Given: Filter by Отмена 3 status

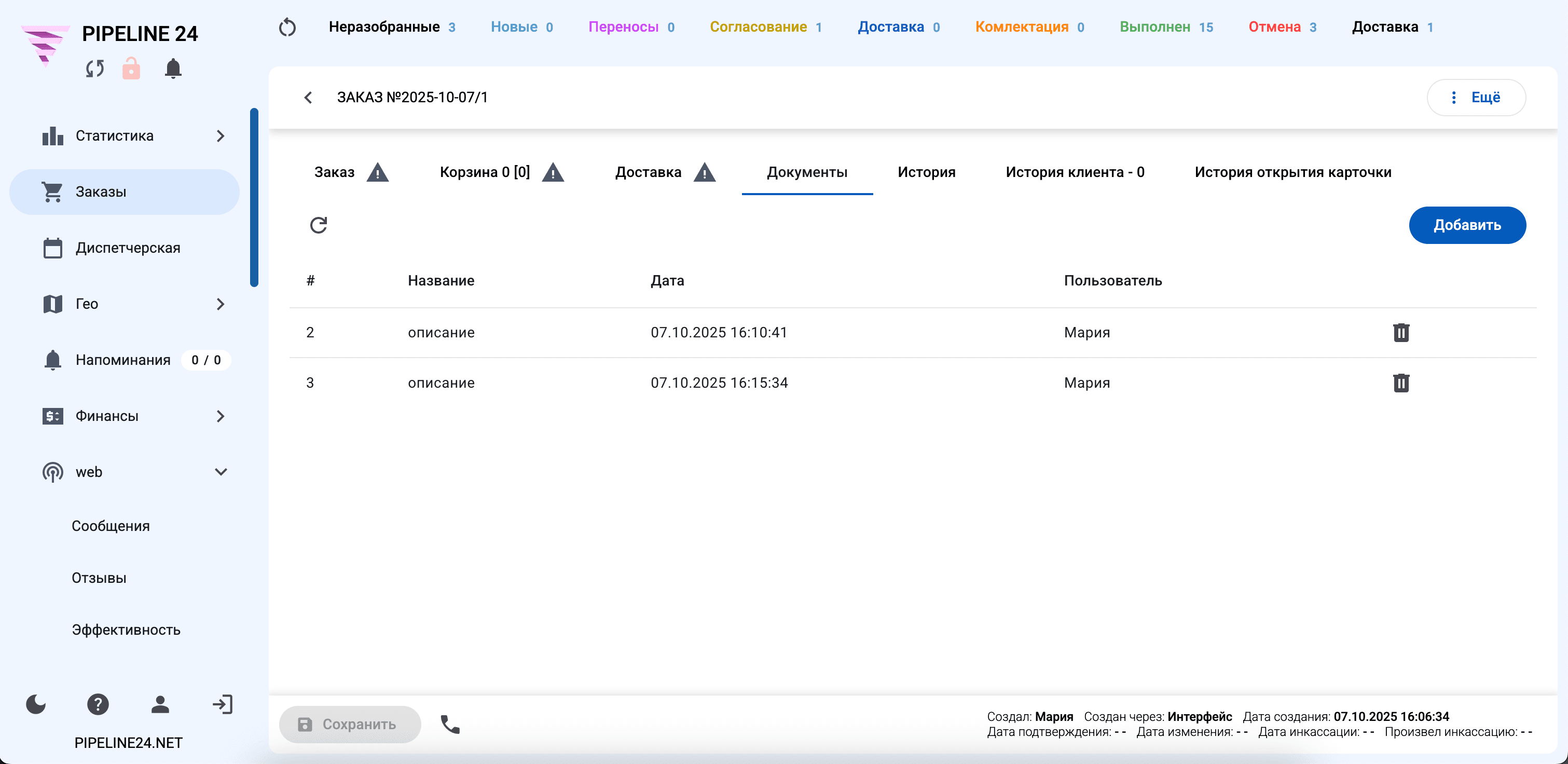Looking at the screenshot, I should pyautogui.click(x=1282, y=27).
